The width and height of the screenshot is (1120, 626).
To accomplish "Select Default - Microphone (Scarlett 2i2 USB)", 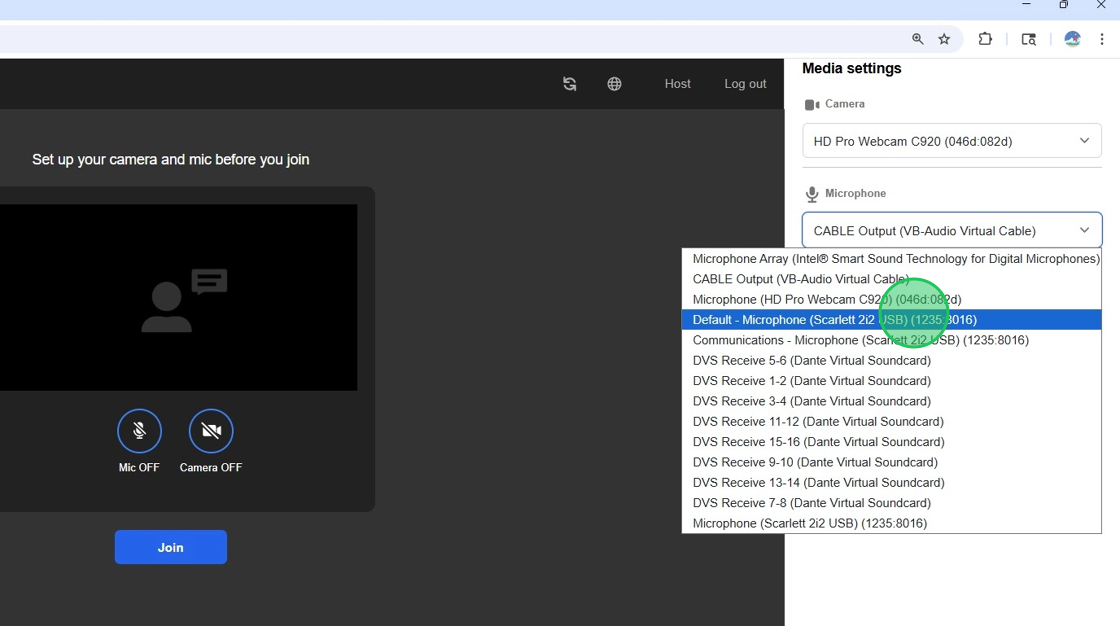I will [836, 319].
